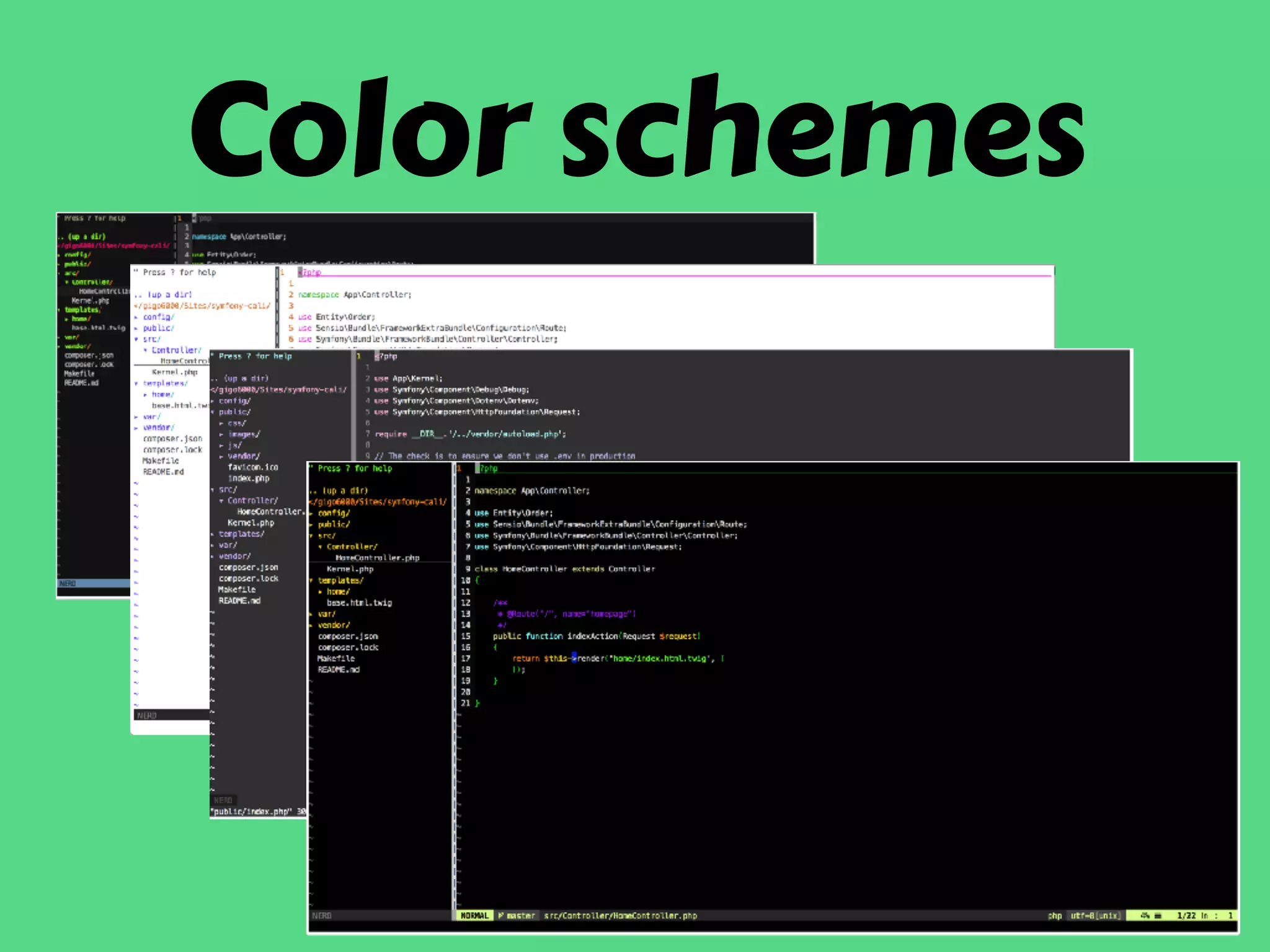
Task: Open Makefile in the pink-themed back window
Action: coord(79,374)
